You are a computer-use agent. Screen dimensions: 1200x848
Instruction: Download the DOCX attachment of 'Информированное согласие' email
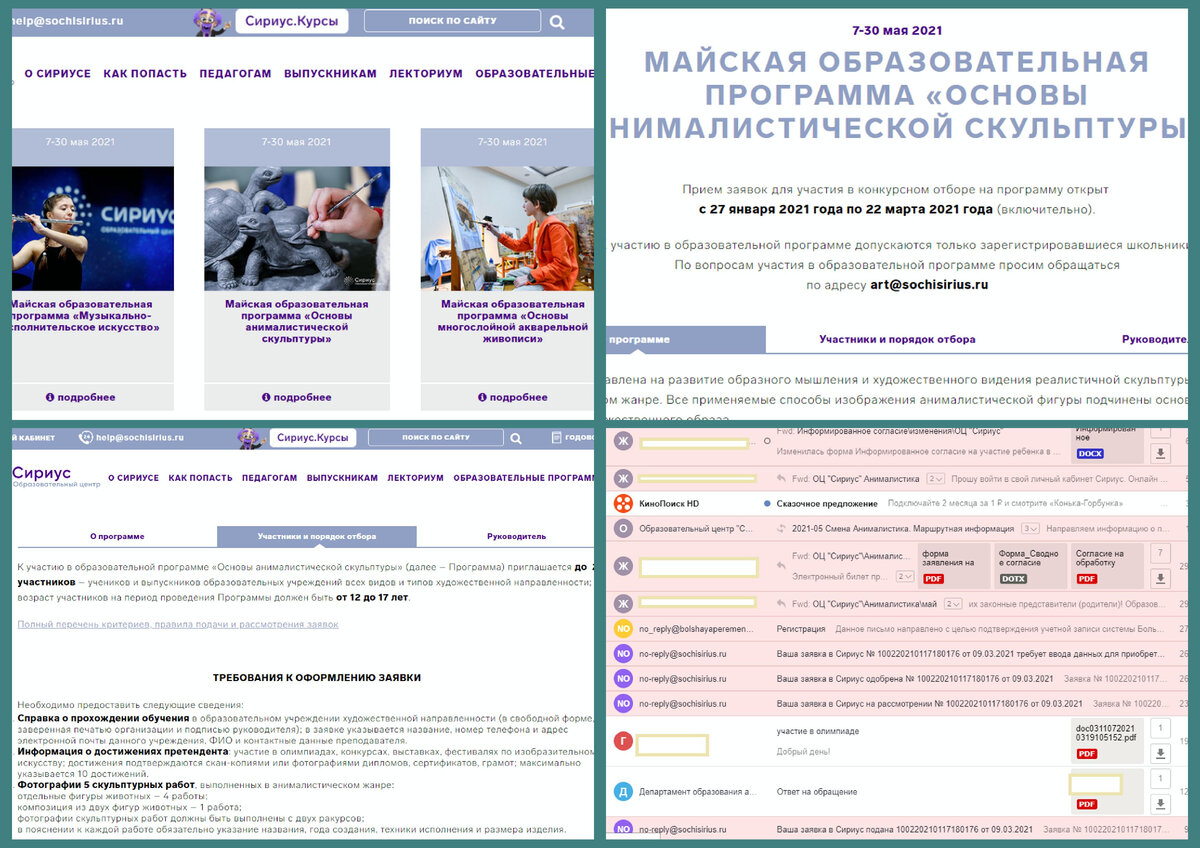pos(1161,453)
